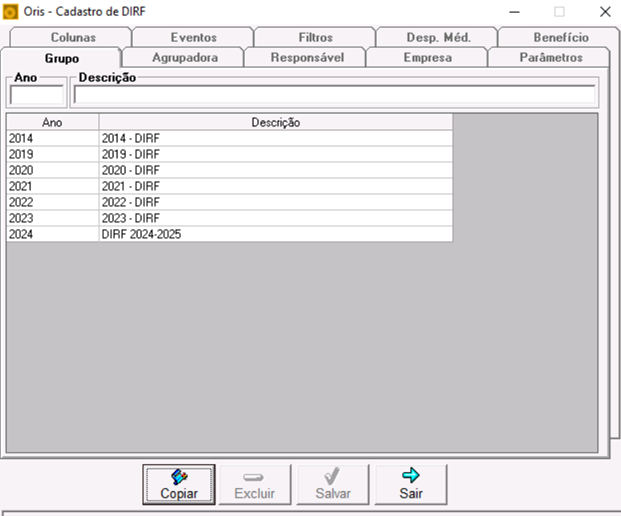Select the '2019 - DIRF' description cell
Screen dimensions: 621x516
point(276,154)
